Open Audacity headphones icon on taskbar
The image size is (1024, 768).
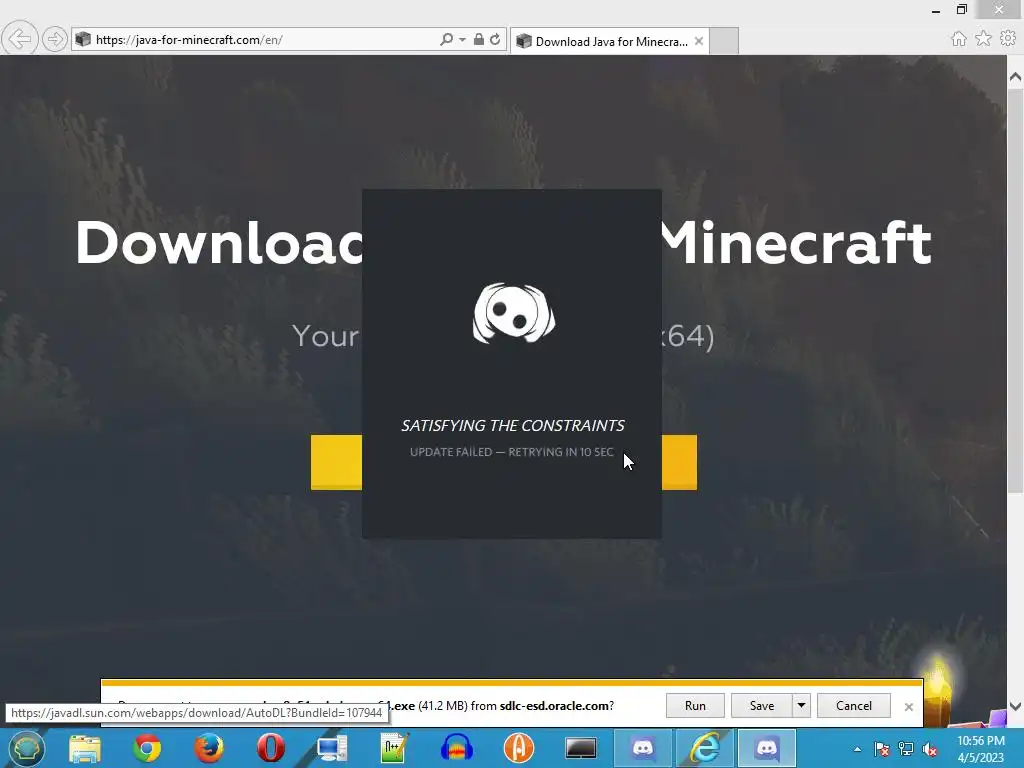click(x=456, y=748)
